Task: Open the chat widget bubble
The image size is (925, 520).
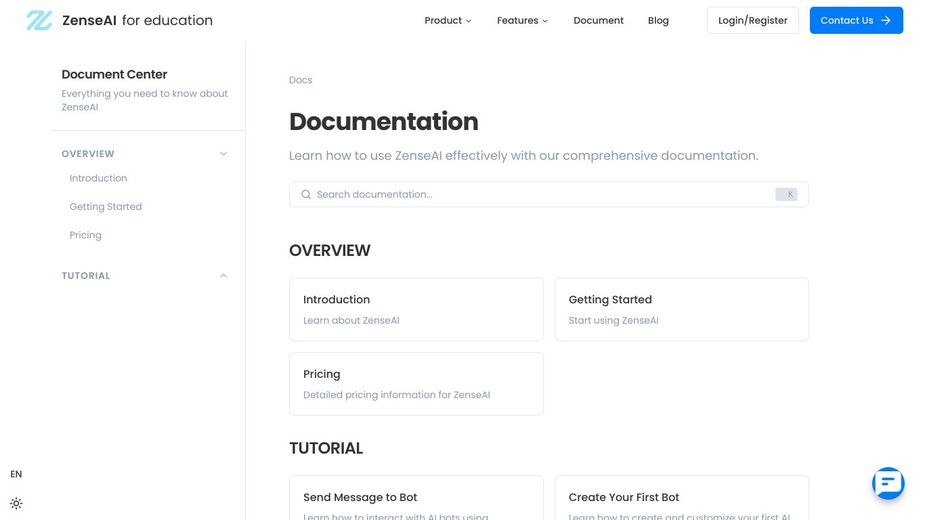Action: tap(888, 483)
